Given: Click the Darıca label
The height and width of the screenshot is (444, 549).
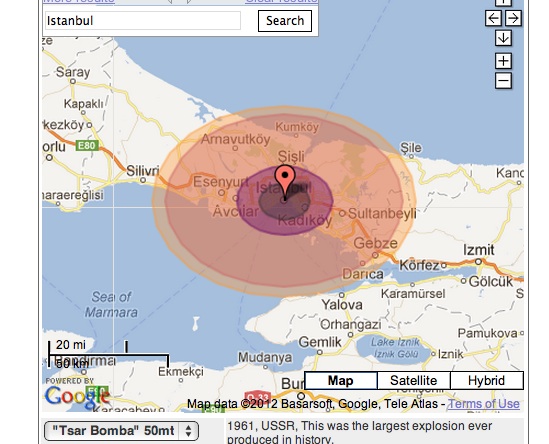Looking at the screenshot, I should pyautogui.click(x=362, y=274).
